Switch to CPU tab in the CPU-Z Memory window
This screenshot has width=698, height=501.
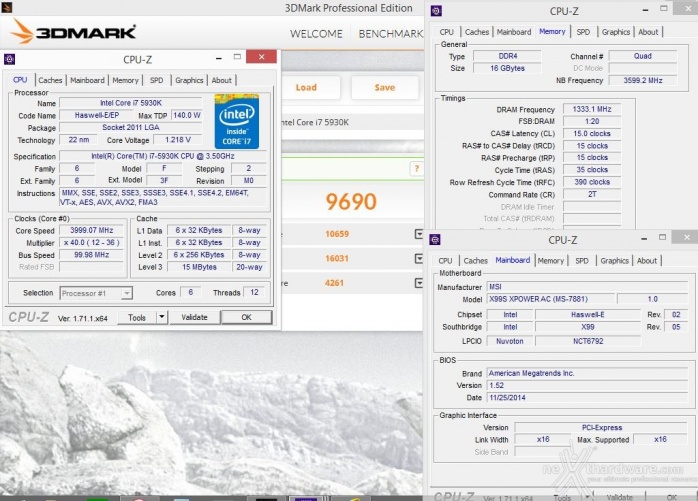(x=446, y=32)
